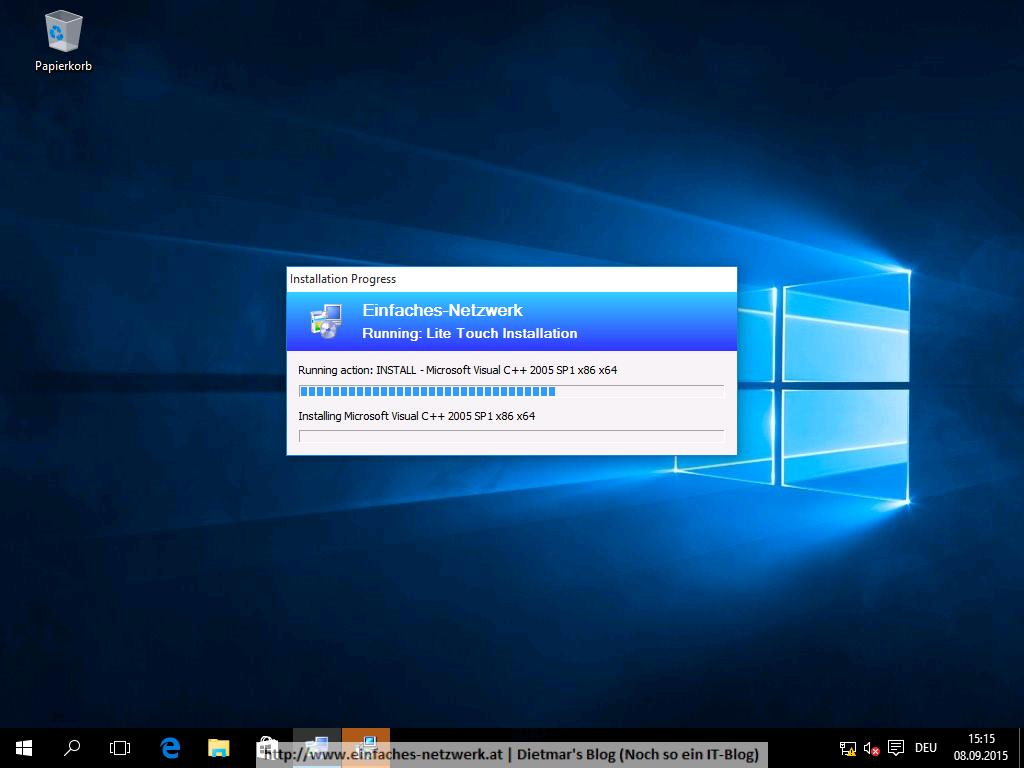Click 'Running: Lite Touch Installation' text
The height and width of the screenshot is (768, 1024).
(470, 333)
